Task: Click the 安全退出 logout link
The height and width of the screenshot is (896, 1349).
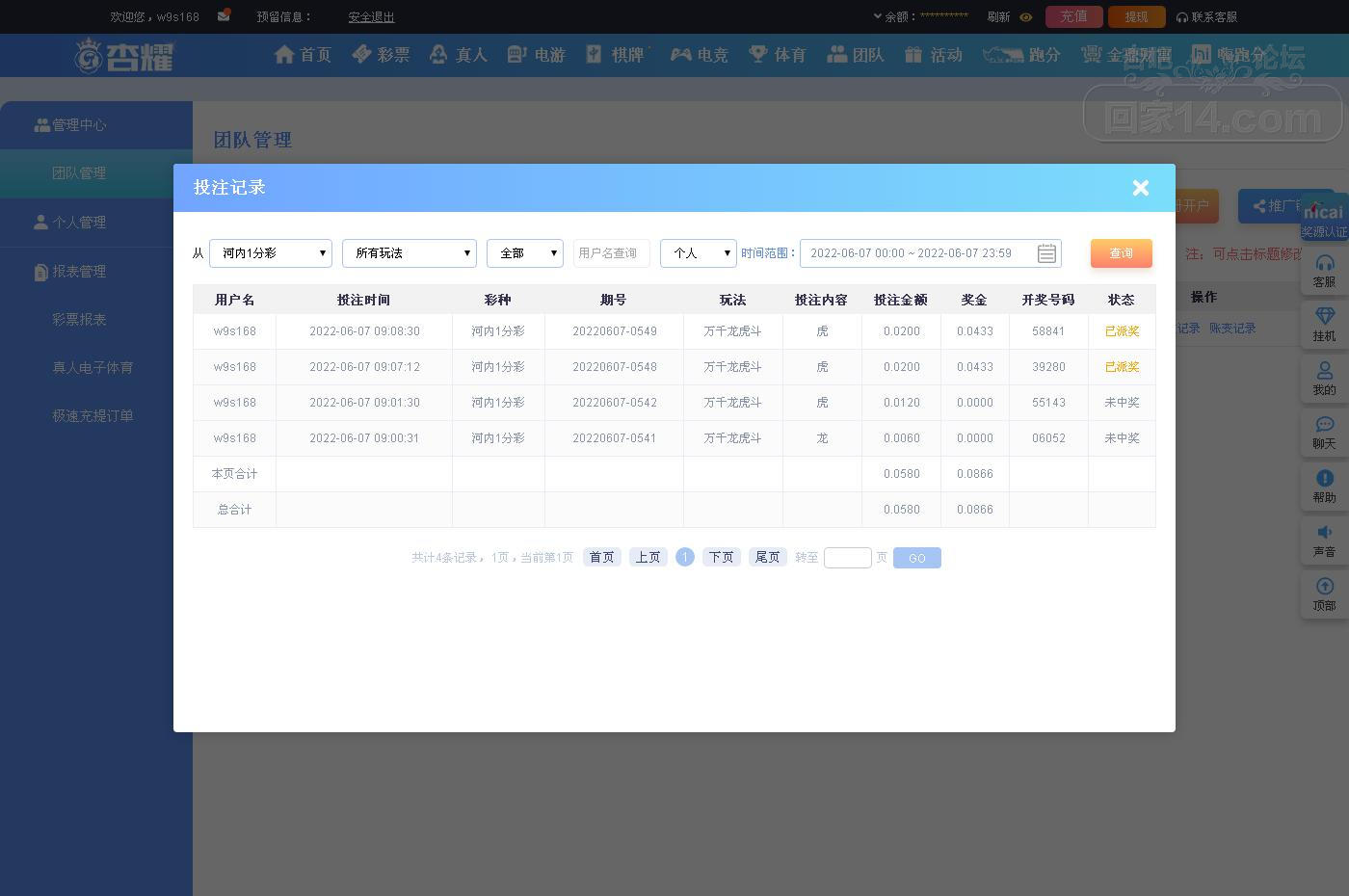Action: (x=372, y=17)
